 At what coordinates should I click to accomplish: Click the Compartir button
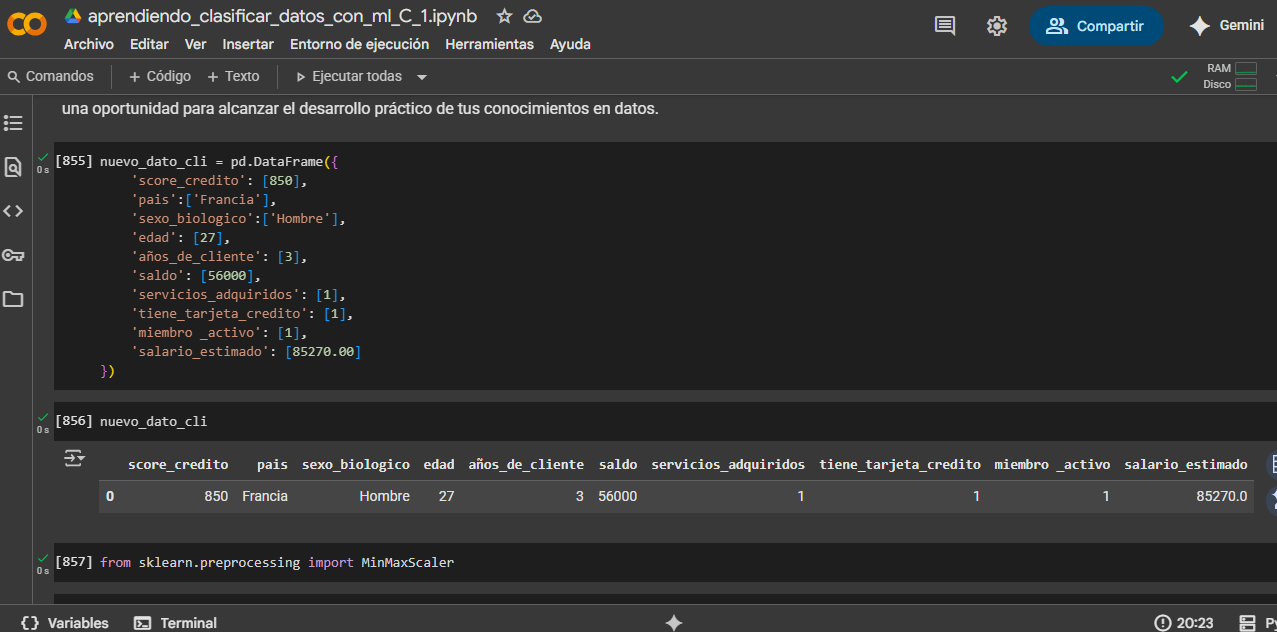[1096, 26]
